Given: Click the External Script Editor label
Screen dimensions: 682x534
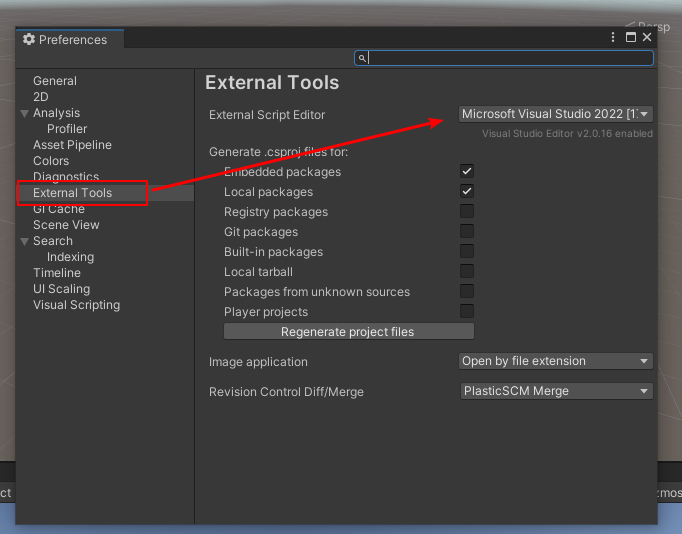Looking at the screenshot, I should tap(267, 115).
